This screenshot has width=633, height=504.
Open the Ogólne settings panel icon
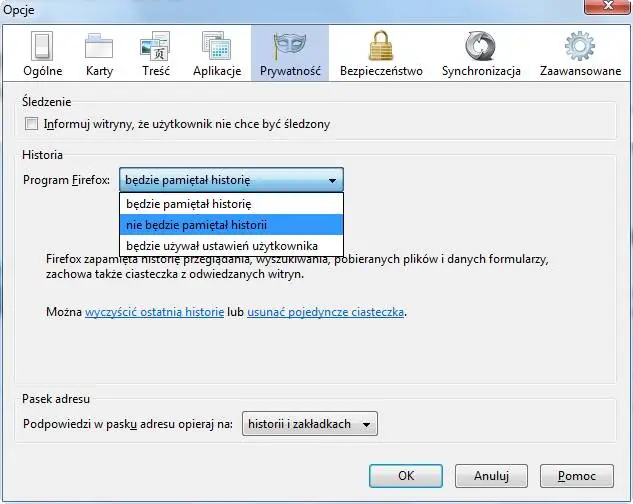[42, 47]
